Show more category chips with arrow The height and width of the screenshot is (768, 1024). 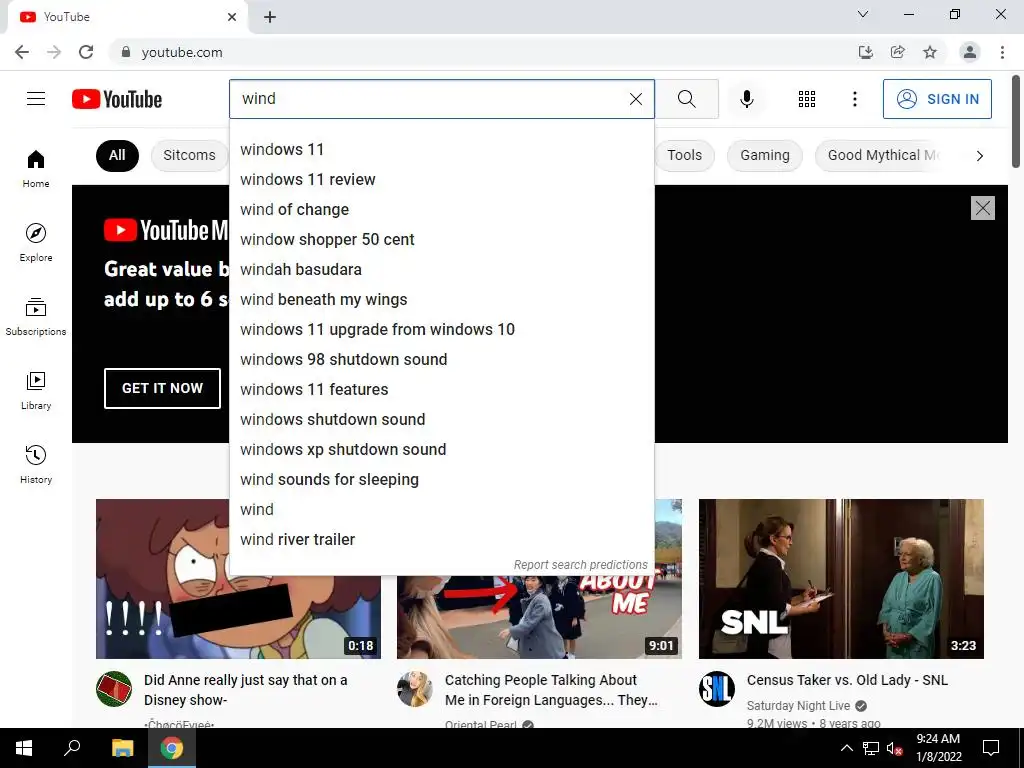(x=979, y=155)
